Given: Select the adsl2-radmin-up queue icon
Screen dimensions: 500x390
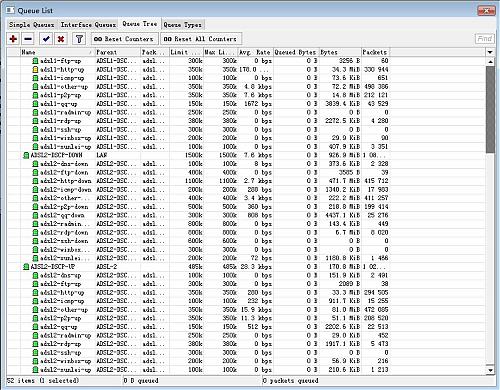Looking at the screenshot, I should [x=35, y=335].
